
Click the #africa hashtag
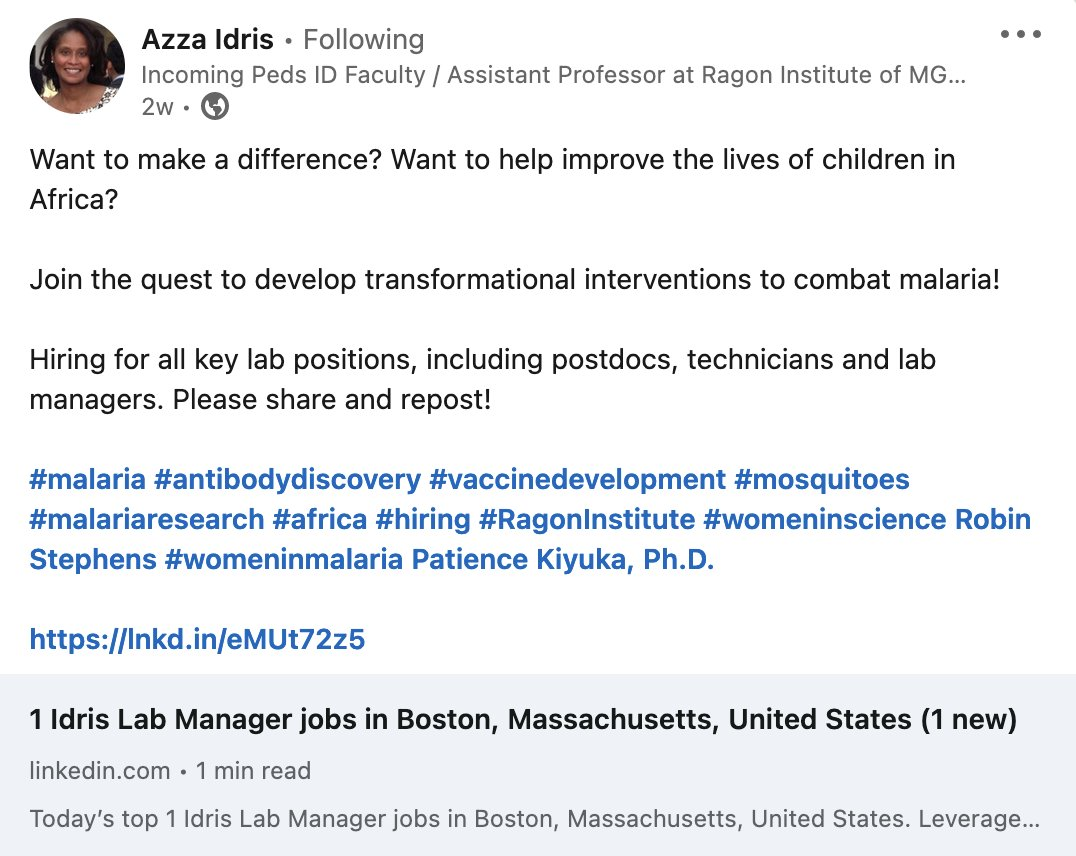pos(320,520)
